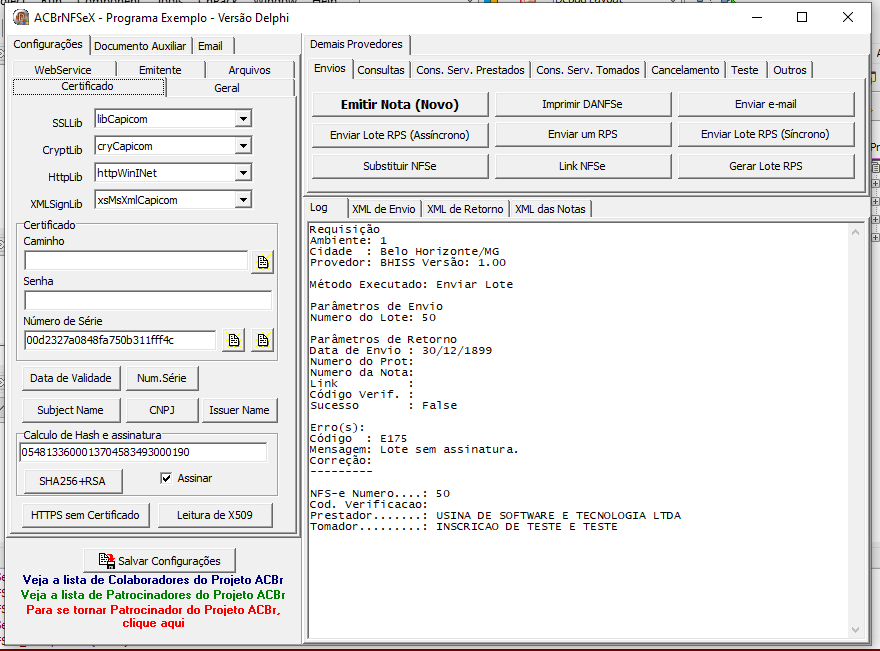Click Issuer Name button
This screenshot has height=651, width=880.
tap(239, 410)
